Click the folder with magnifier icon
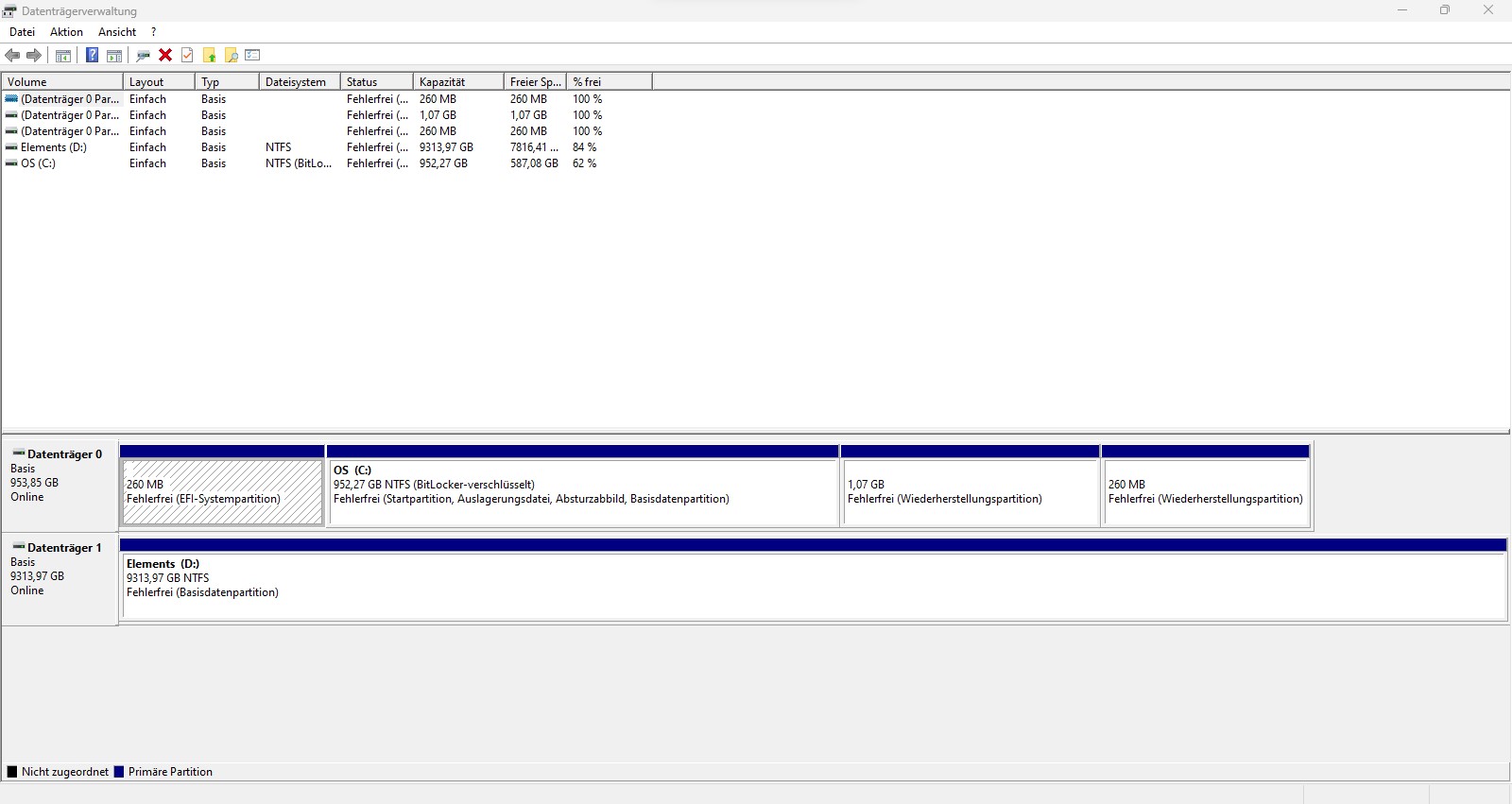 (x=231, y=56)
